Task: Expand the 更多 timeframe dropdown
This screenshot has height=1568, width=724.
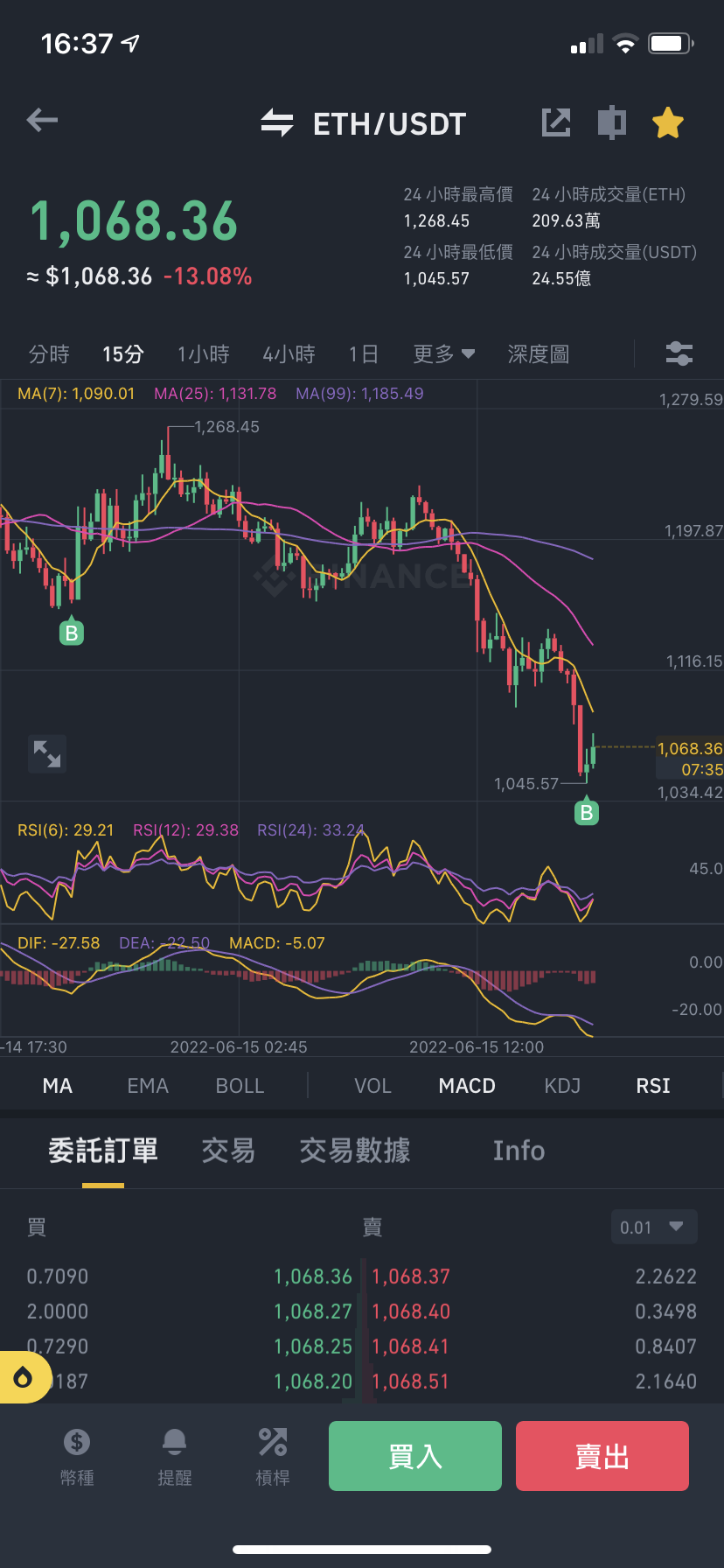Action: (x=444, y=353)
